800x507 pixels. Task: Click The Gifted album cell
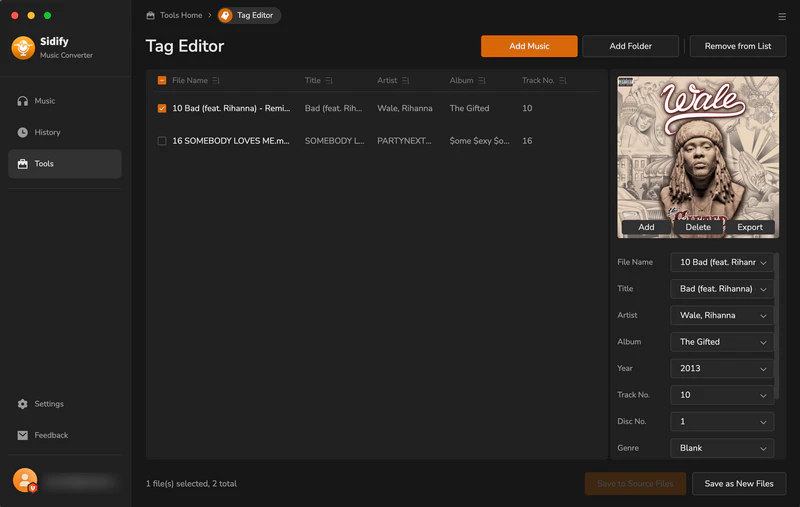[469, 108]
